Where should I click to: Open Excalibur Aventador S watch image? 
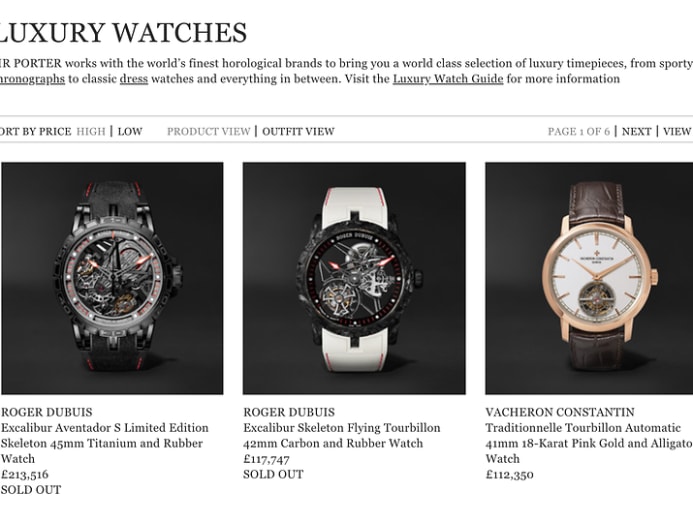[x=112, y=278]
